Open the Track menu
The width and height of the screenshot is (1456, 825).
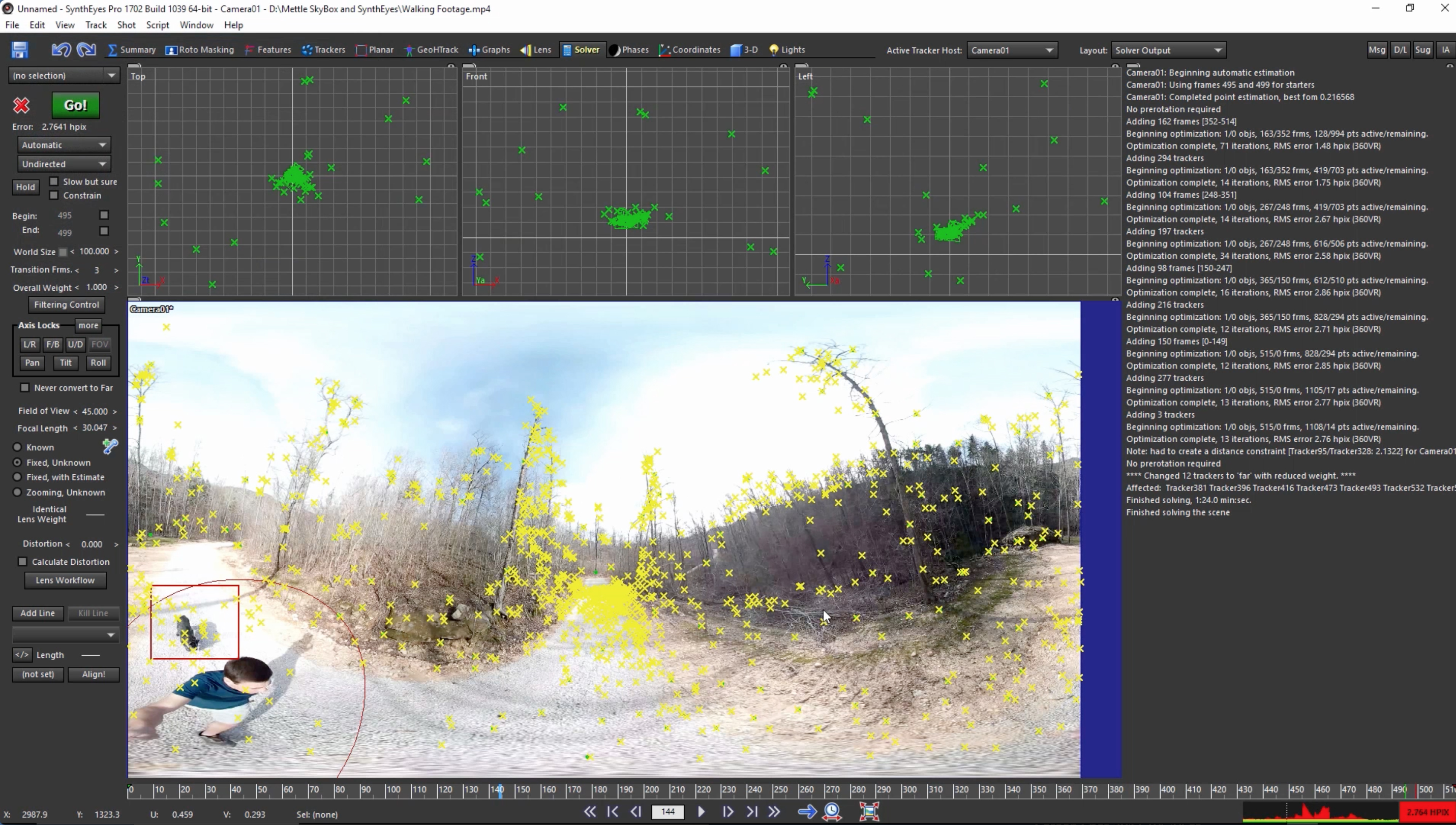pos(96,25)
